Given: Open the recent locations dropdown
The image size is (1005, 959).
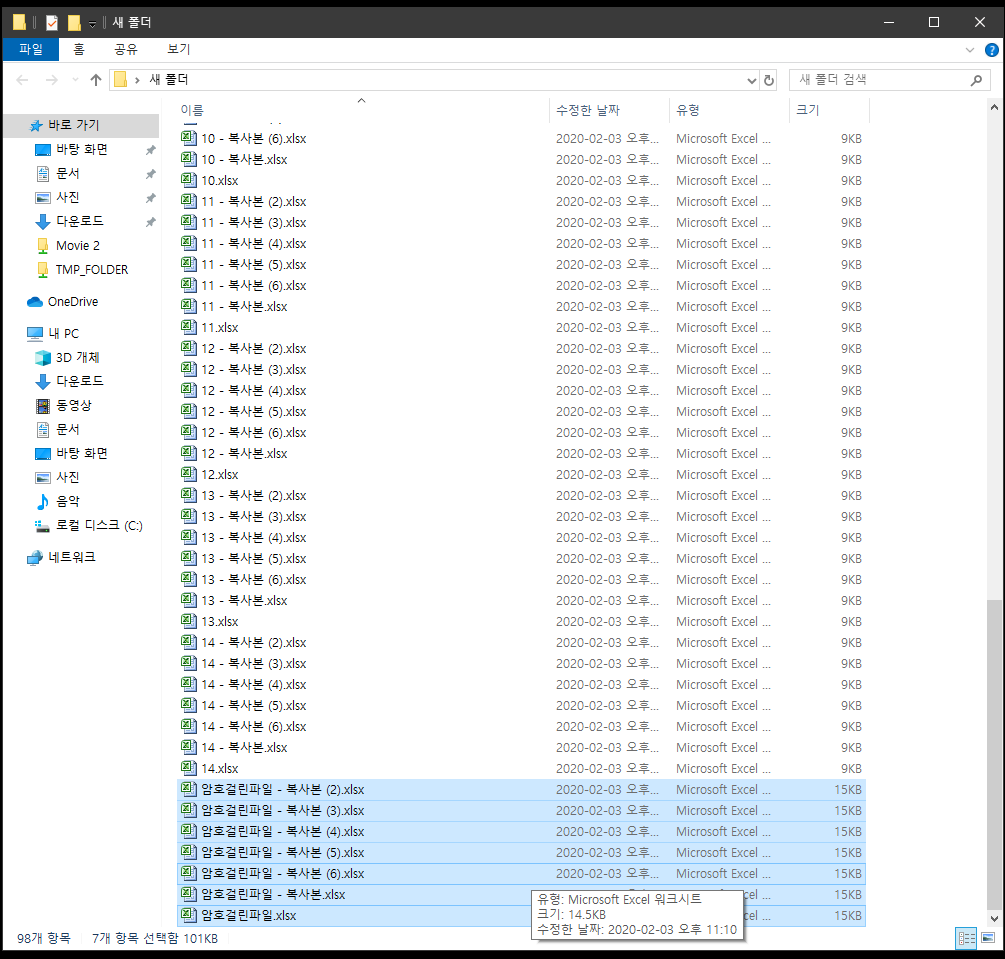Looking at the screenshot, I should pyautogui.click(x=76, y=80).
